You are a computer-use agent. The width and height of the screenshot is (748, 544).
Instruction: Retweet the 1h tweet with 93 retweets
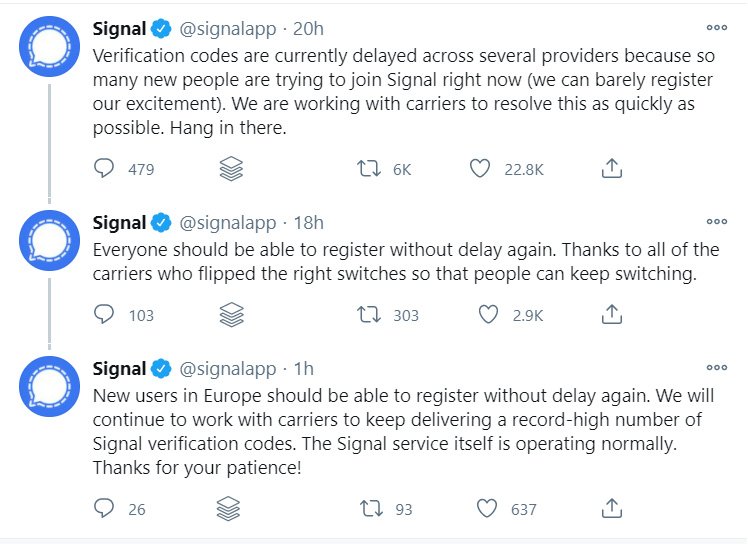coord(370,509)
